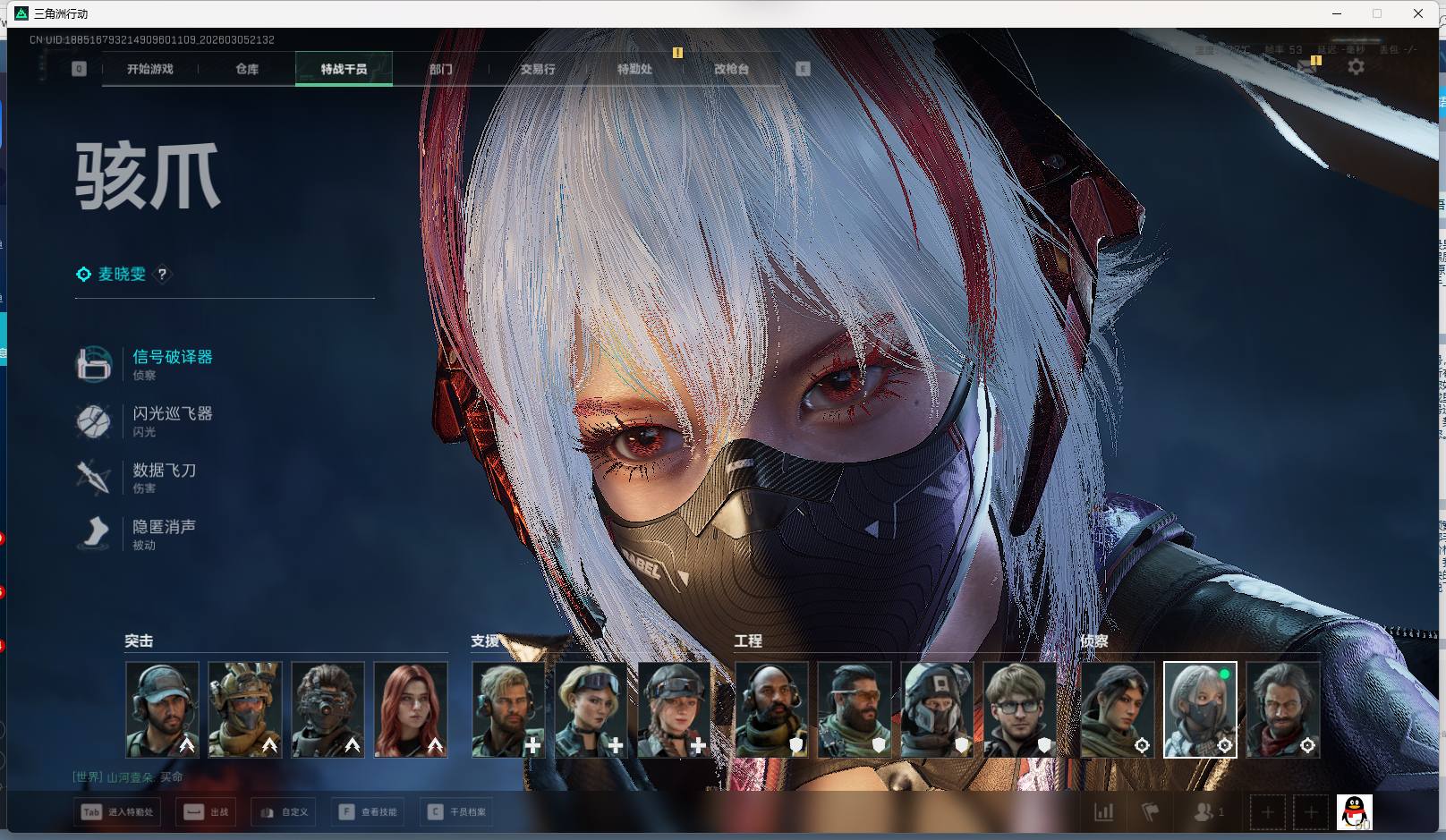Viewport: 1446px width, 840px height.
Task: Open the 自定义 customize button
Action: tap(284, 812)
